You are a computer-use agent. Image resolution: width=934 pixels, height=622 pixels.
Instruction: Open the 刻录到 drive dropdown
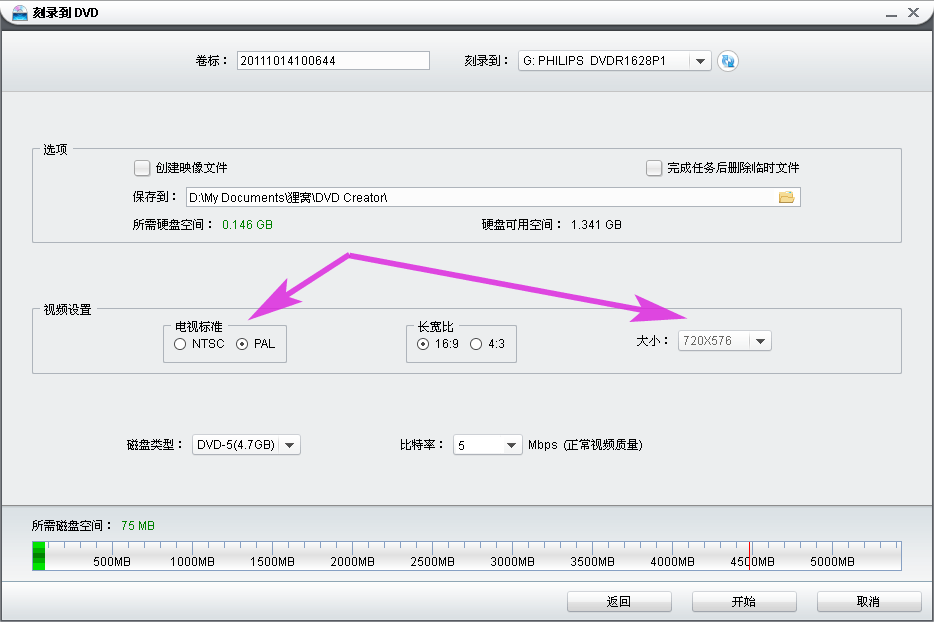click(615, 61)
